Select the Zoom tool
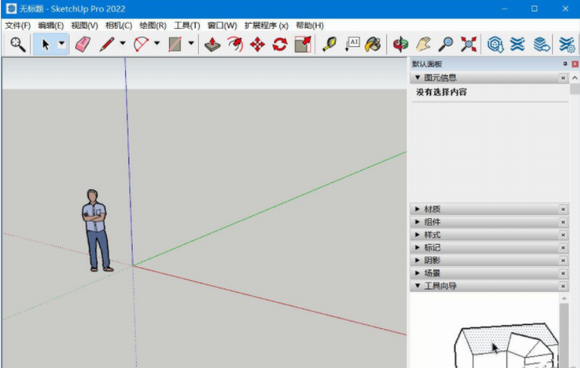Screen dimensions: 580x368 pyautogui.click(x=446, y=44)
